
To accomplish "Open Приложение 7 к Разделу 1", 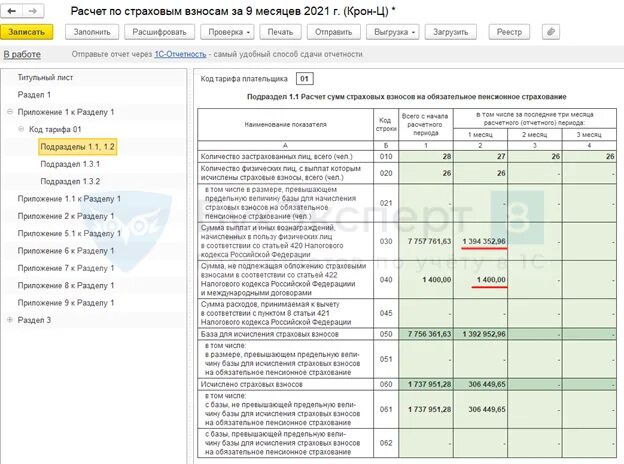I will 66,268.
